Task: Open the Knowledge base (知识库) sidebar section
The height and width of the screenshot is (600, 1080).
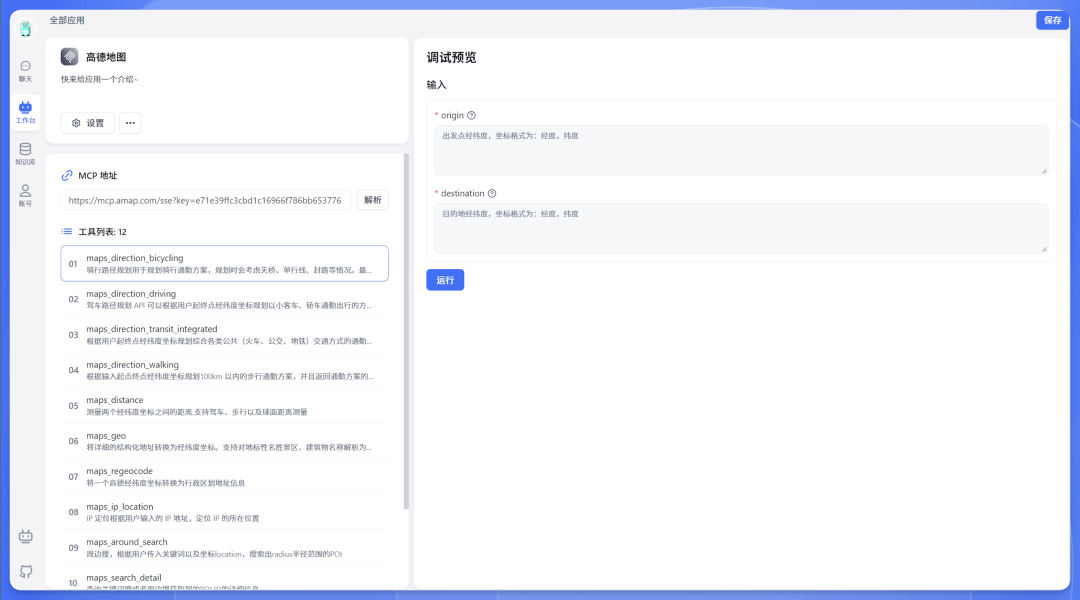Action: coord(25,154)
